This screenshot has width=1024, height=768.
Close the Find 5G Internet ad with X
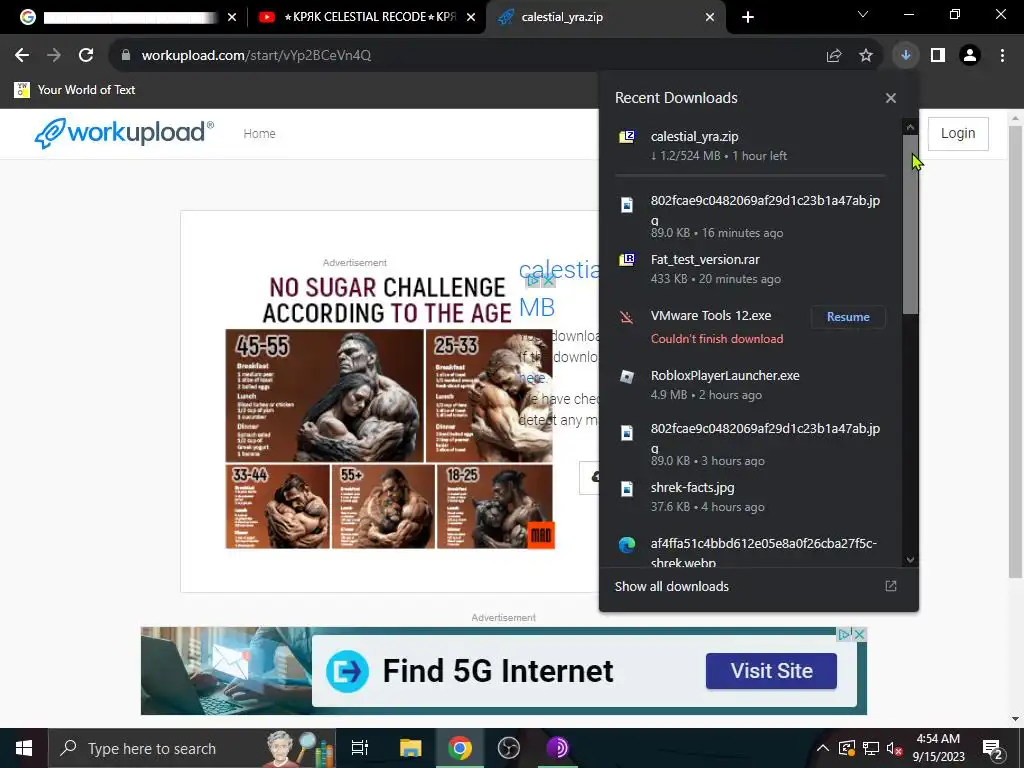point(860,634)
